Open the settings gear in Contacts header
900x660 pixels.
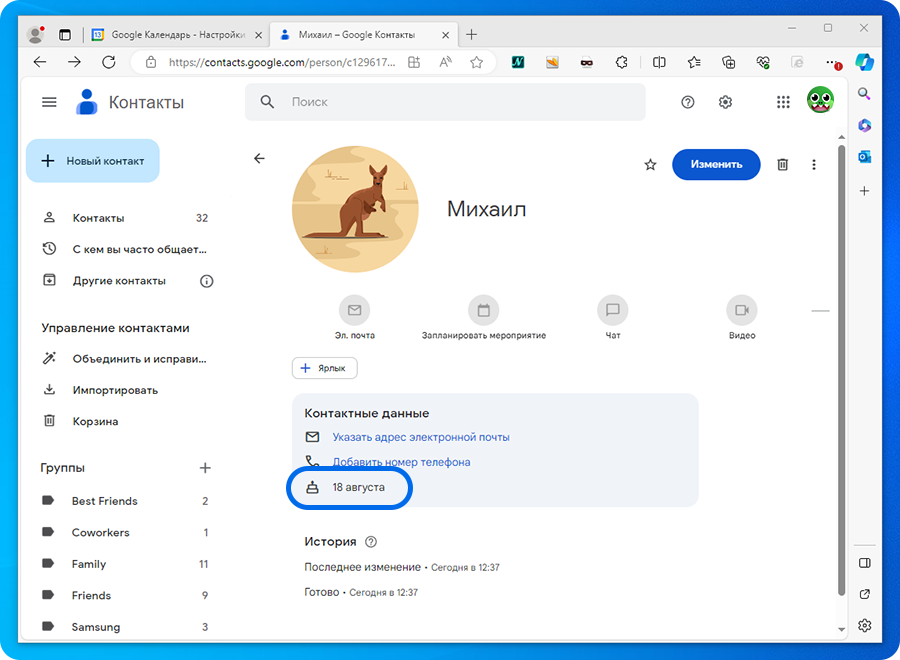coord(726,102)
